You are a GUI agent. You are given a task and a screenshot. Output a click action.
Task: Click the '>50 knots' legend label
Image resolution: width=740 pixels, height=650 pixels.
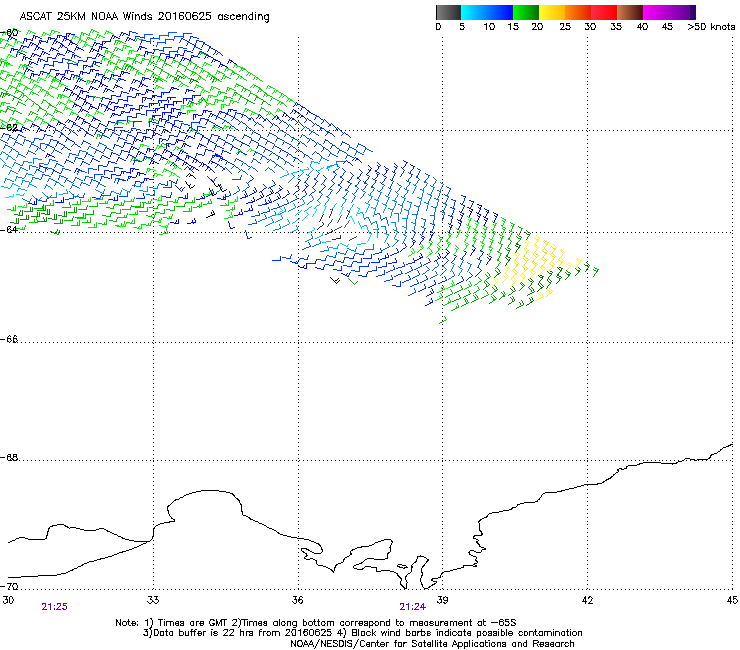tap(711, 27)
